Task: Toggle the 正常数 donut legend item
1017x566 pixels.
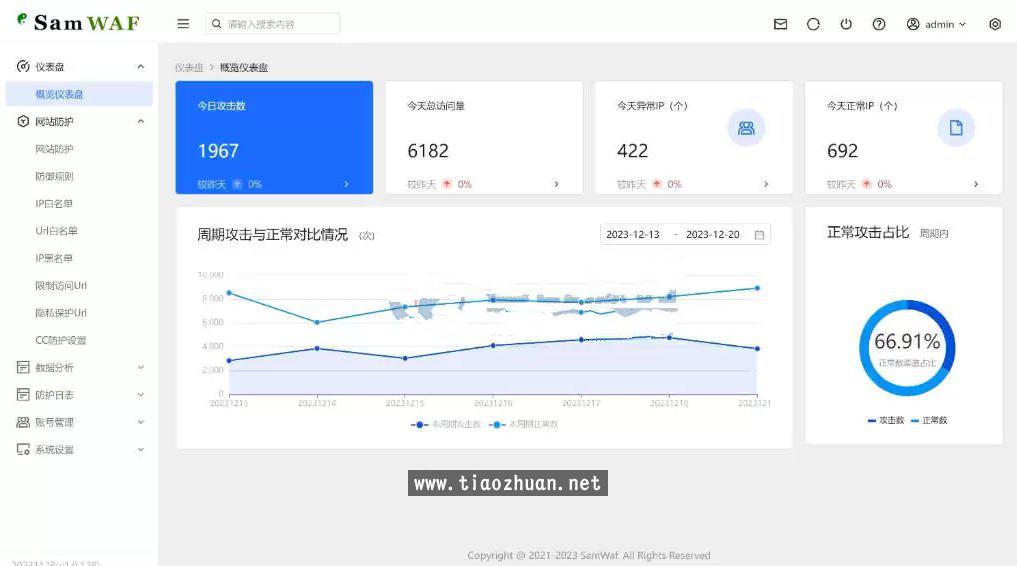Action: (x=929, y=420)
